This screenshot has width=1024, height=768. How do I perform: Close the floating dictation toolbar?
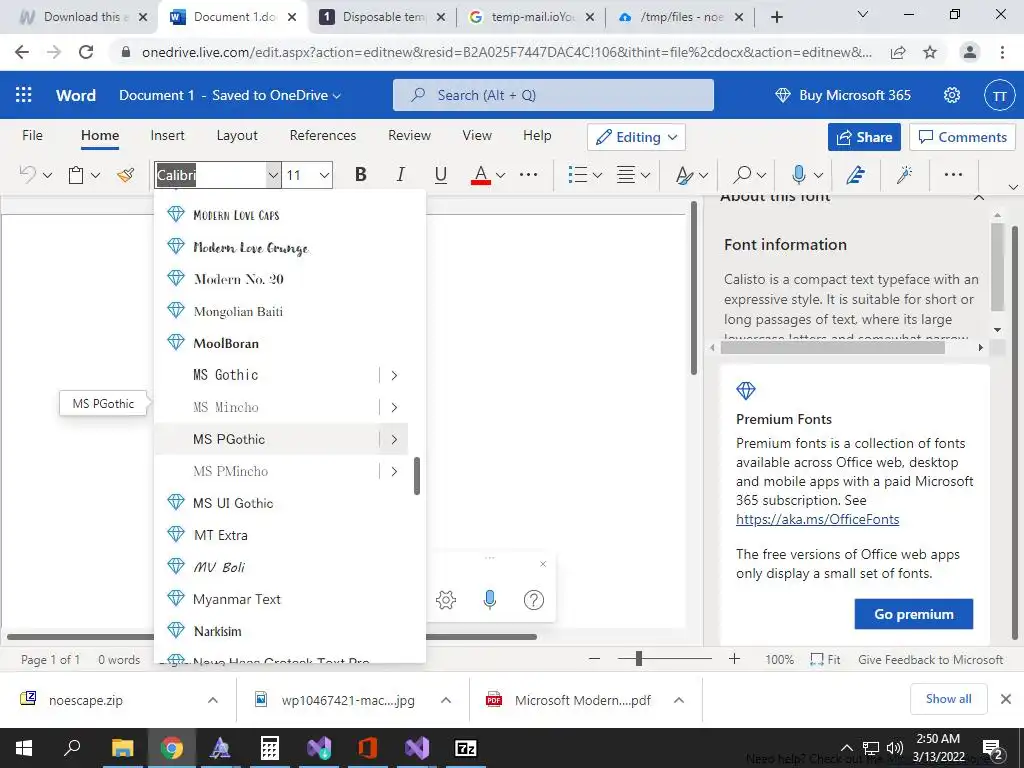(543, 564)
